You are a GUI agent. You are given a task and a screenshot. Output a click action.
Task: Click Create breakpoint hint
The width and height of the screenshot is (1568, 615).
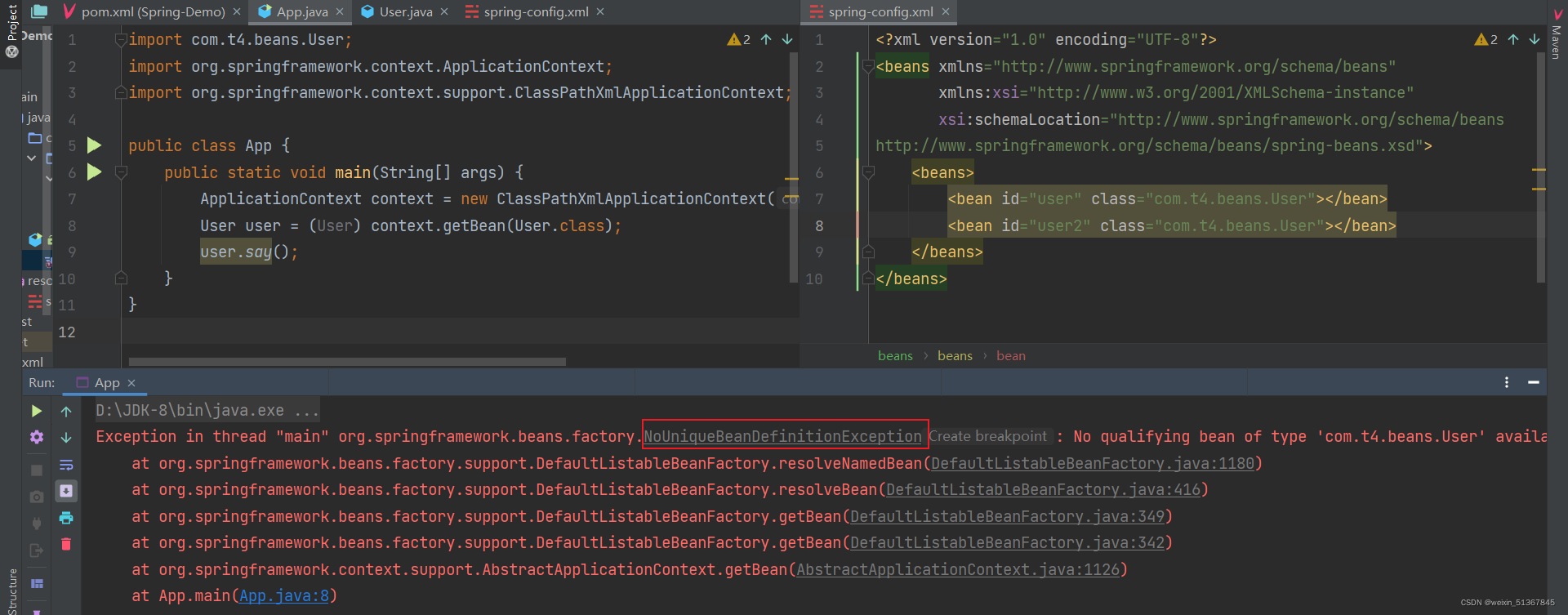pyautogui.click(x=987, y=436)
